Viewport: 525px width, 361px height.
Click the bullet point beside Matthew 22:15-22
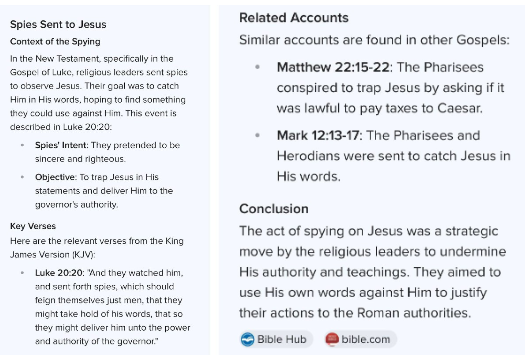pyautogui.click(x=257, y=67)
